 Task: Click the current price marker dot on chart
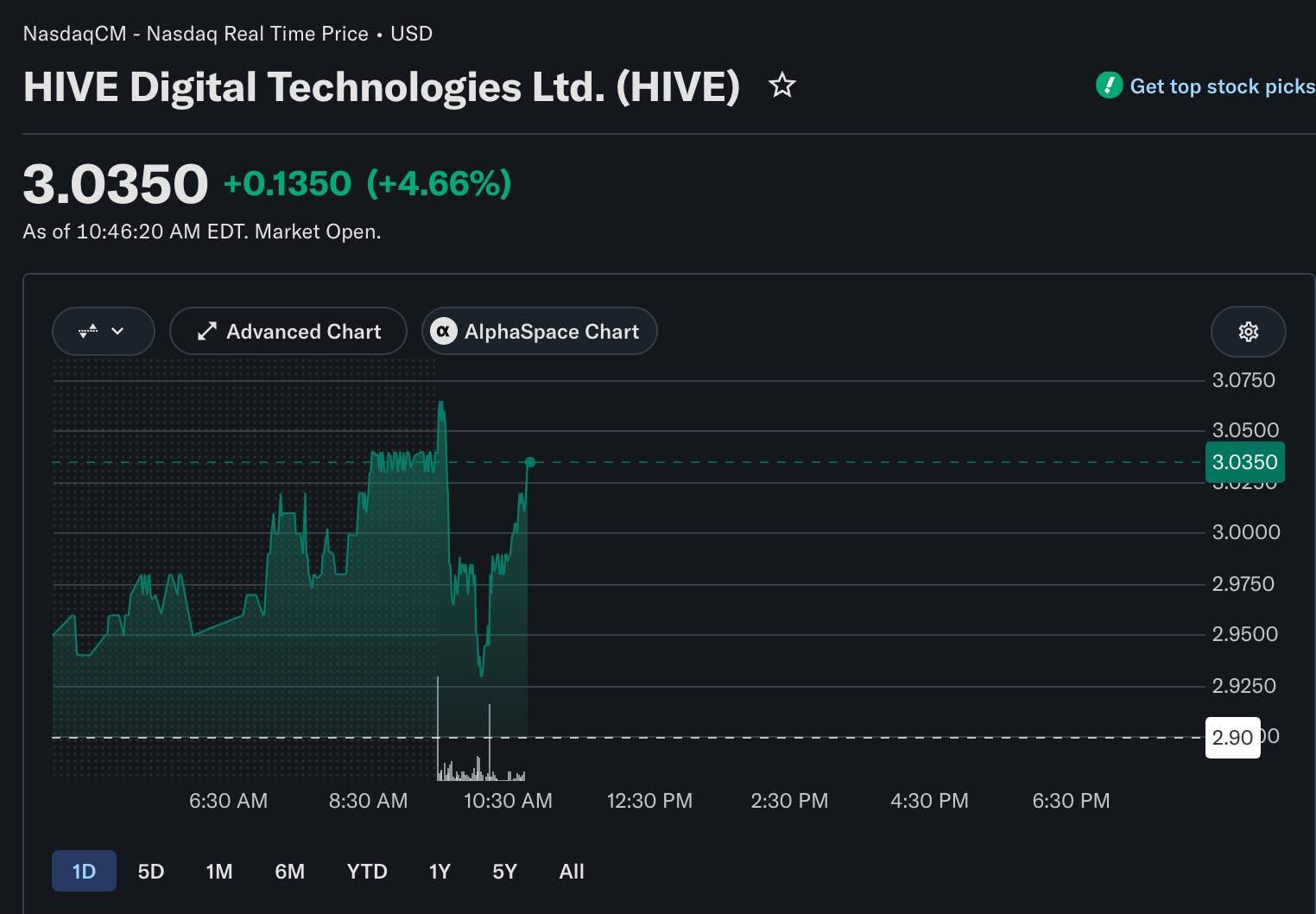[530, 462]
